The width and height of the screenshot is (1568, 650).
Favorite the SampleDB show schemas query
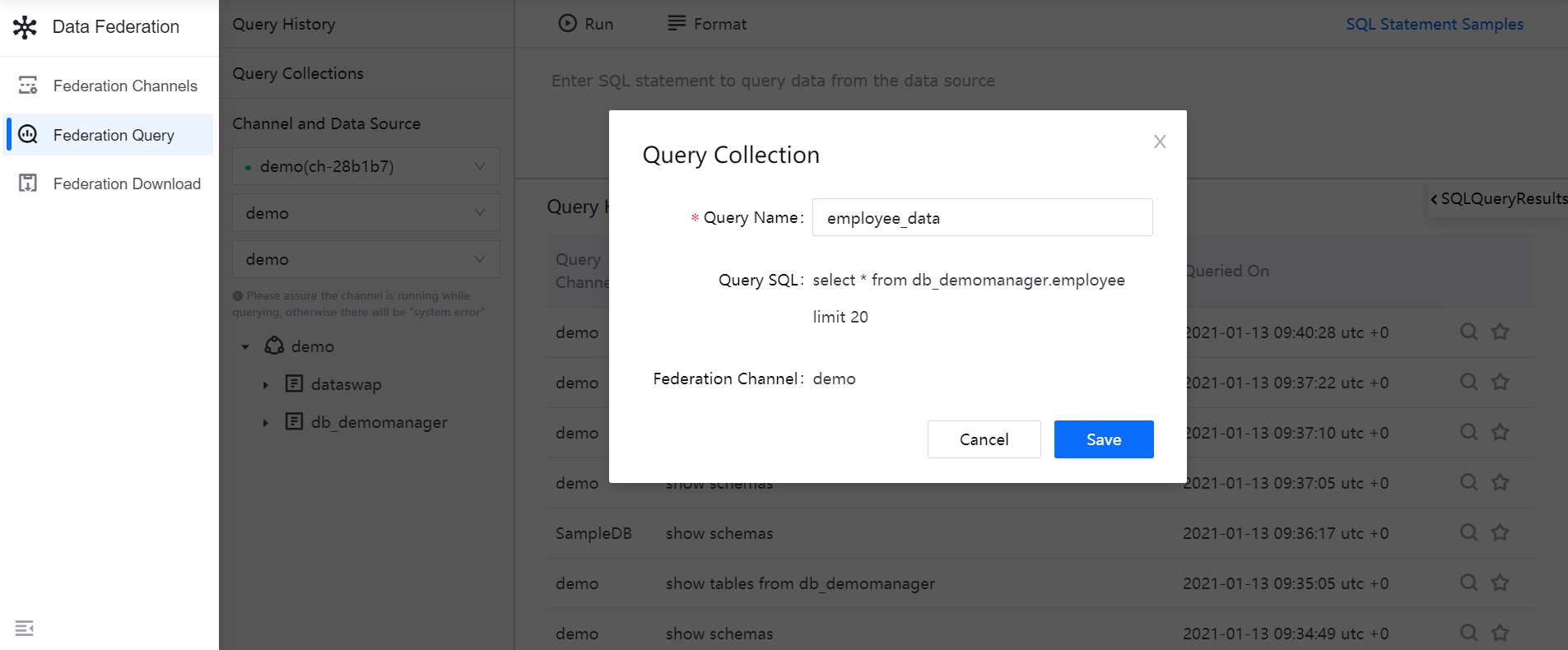1500,532
